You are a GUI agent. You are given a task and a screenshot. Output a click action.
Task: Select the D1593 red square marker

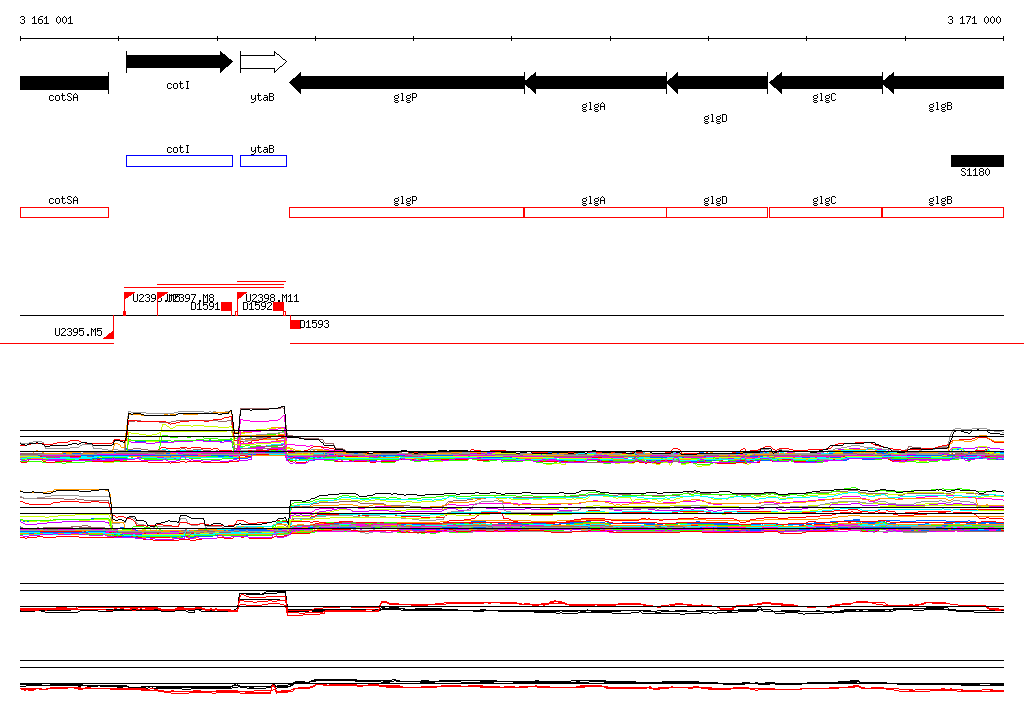coord(295,324)
